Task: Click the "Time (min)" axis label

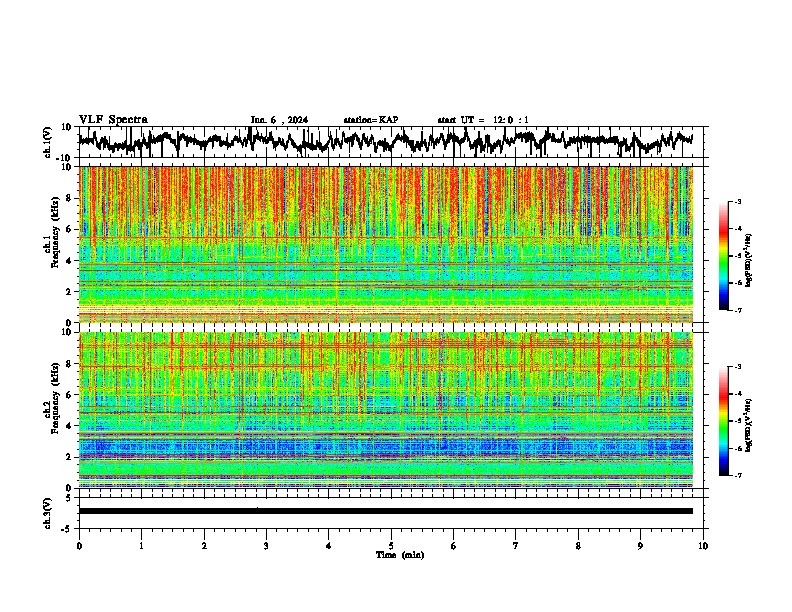Action: click(400, 555)
